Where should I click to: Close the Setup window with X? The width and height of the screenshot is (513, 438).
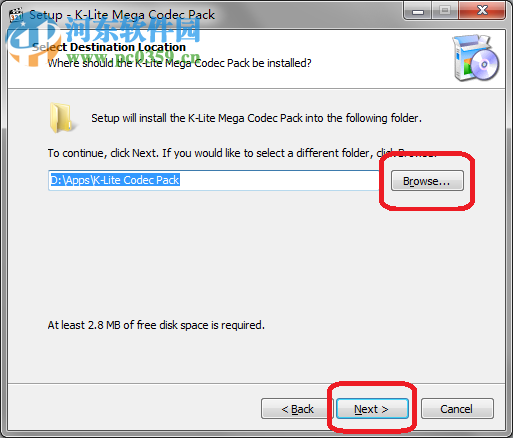(x=482, y=11)
